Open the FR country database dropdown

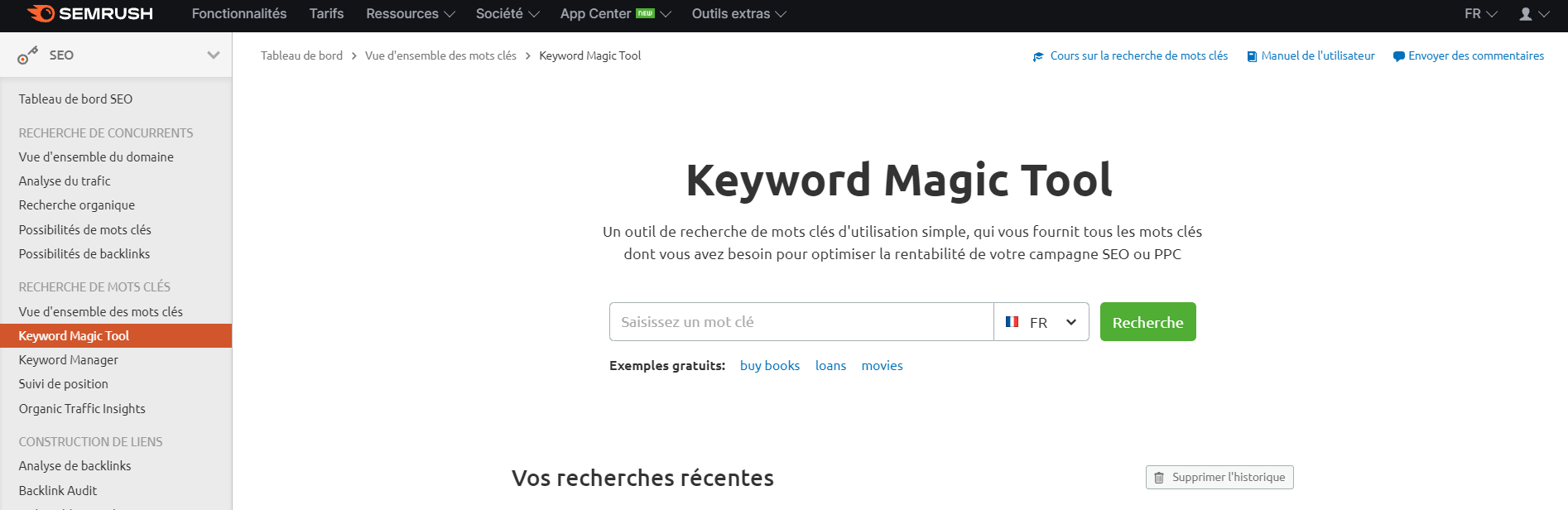coord(1041,322)
